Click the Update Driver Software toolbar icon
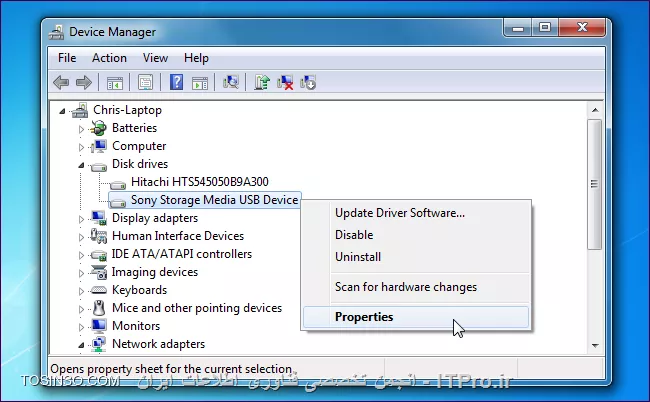Image resolution: width=650 pixels, height=402 pixels. point(262,82)
